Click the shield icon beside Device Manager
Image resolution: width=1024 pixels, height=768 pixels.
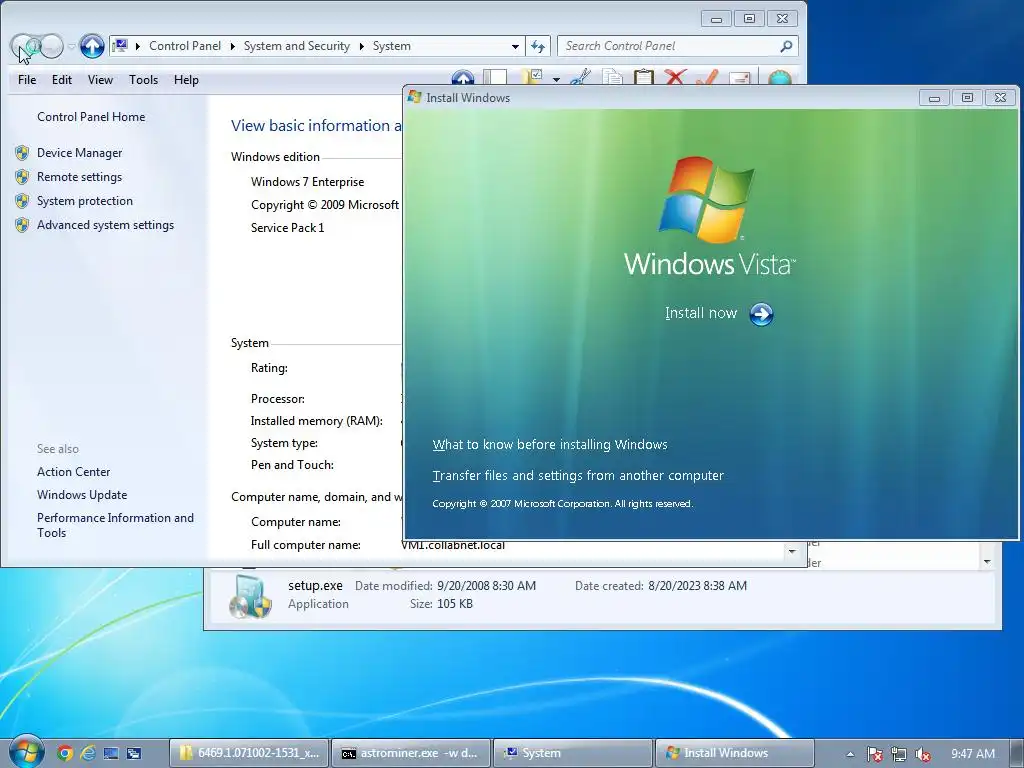coord(22,153)
